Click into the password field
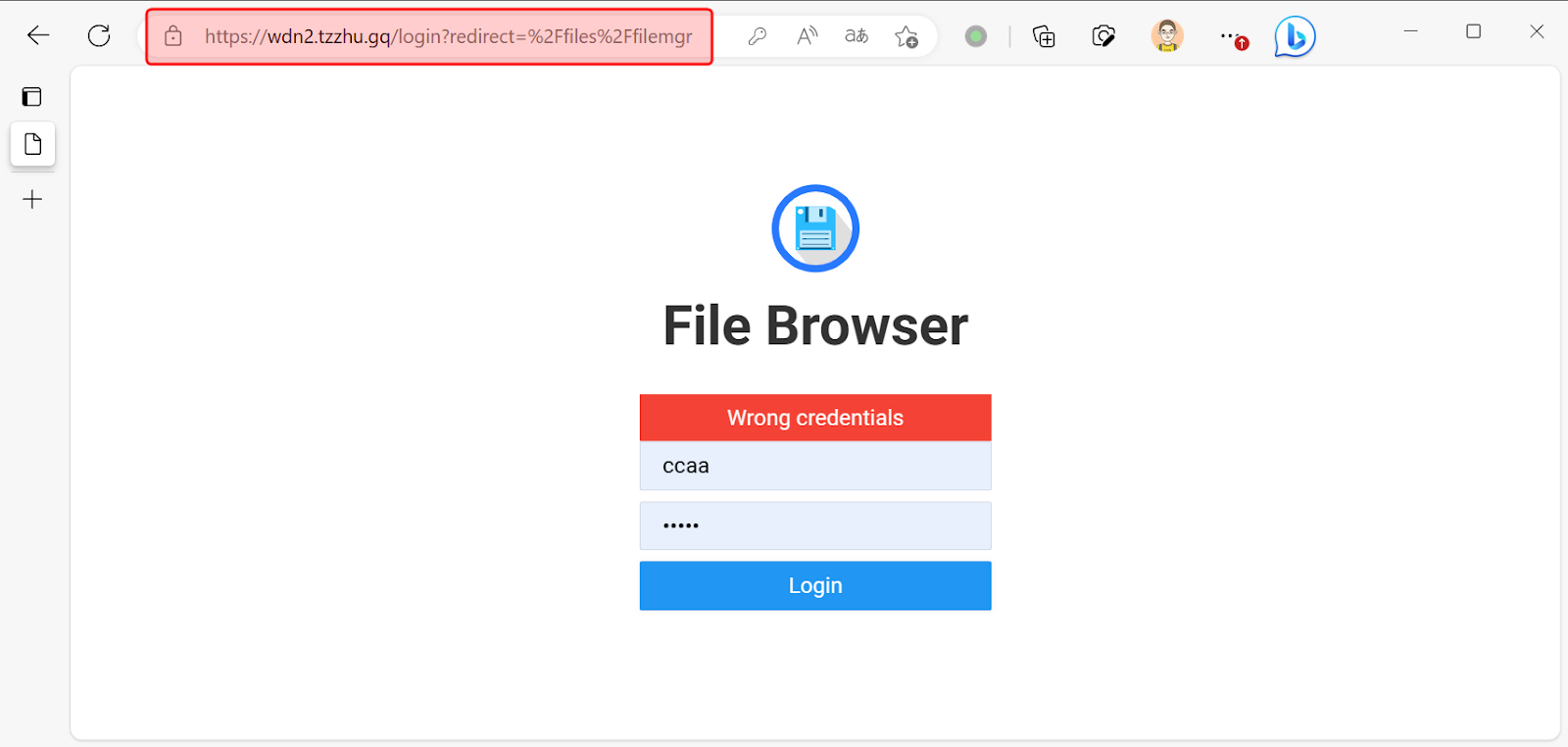 814,525
